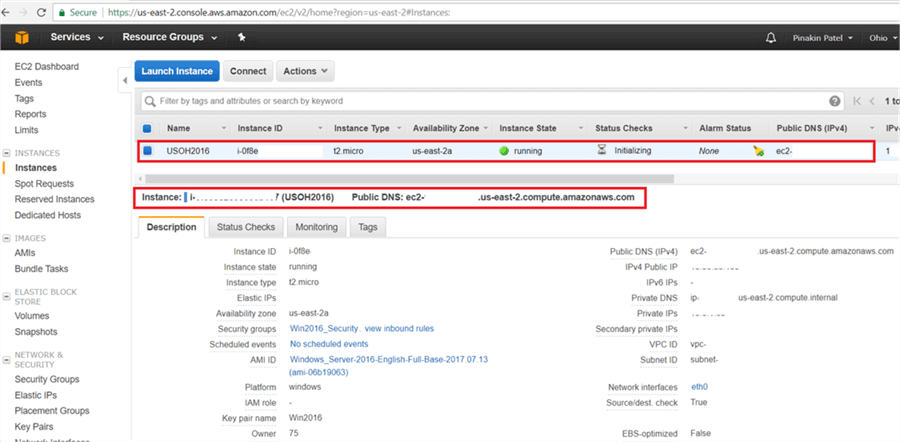900x442 pixels.
Task: Click browser back arrow
Action: 6,12
